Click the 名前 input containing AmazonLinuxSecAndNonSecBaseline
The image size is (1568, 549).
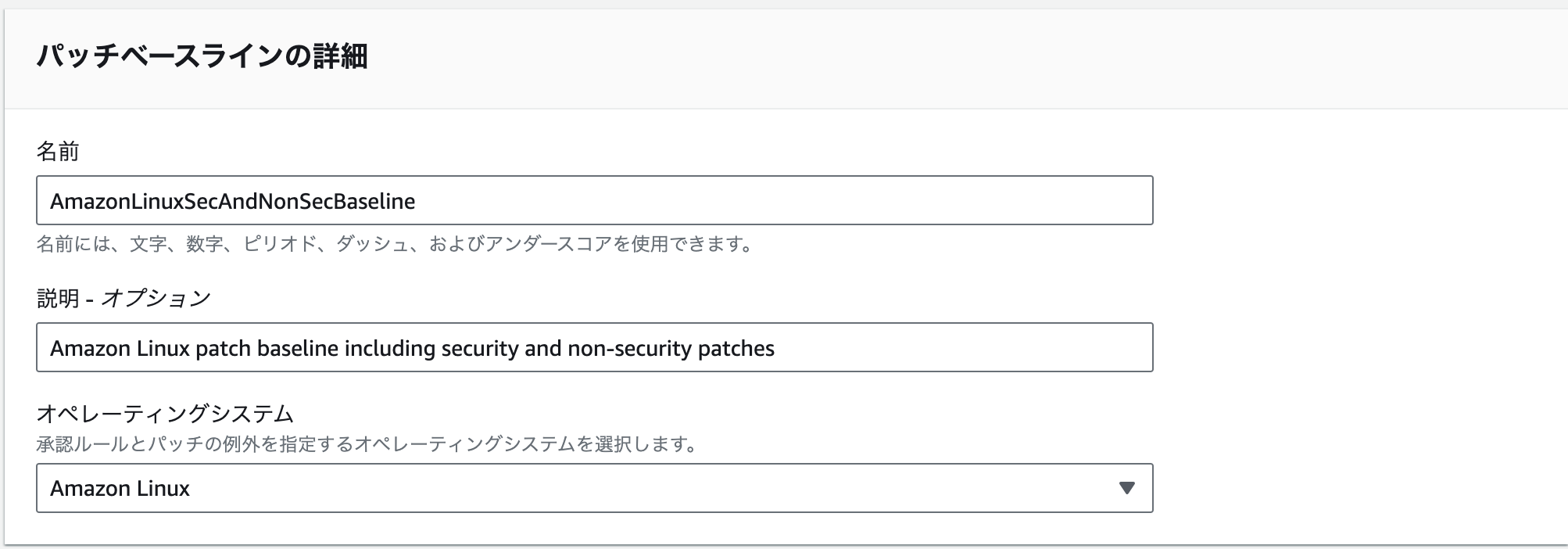click(594, 202)
